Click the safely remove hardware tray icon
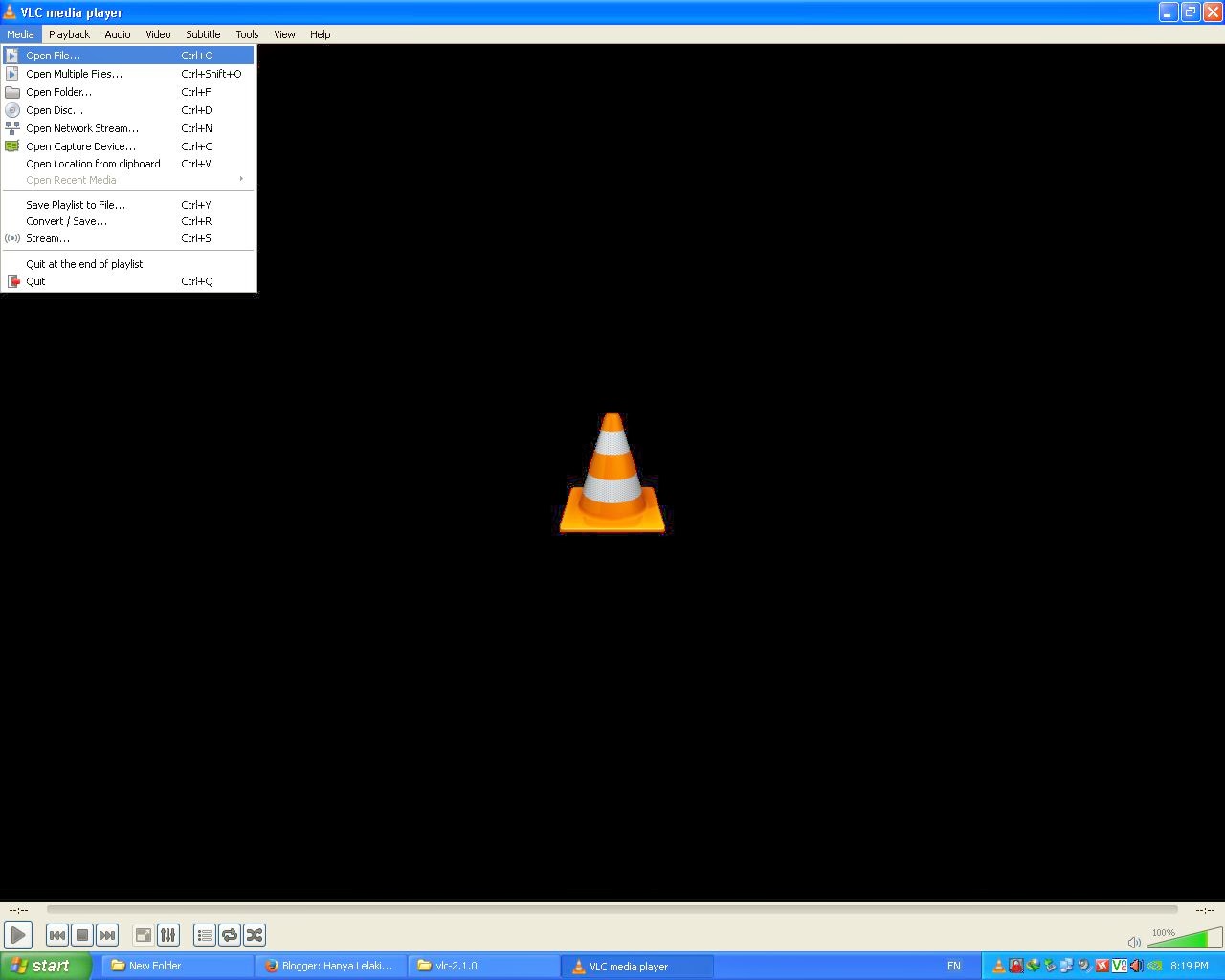1225x980 pixels. [1050, 966]
